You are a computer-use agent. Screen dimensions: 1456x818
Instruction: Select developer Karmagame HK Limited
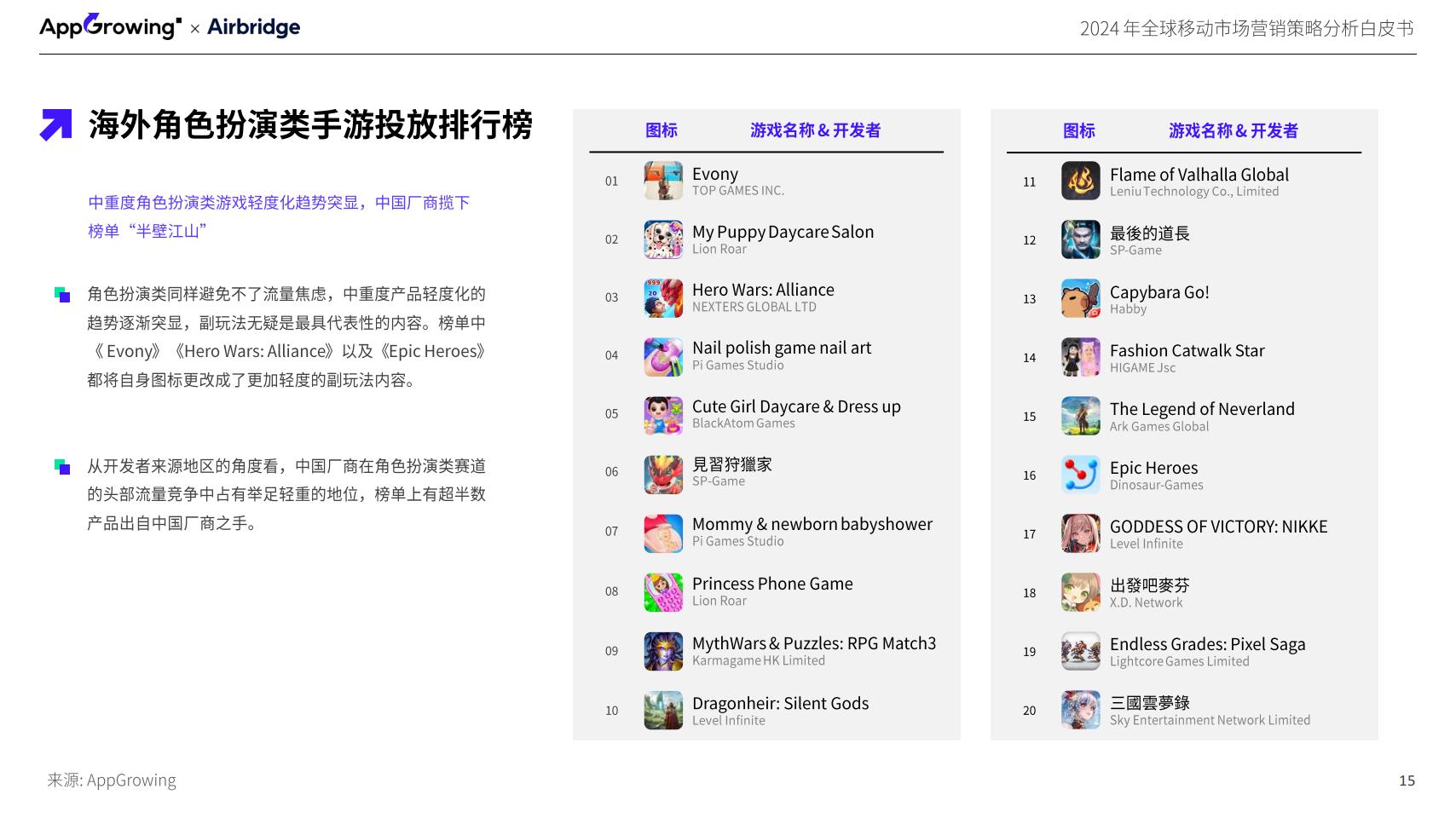[759, 660]
